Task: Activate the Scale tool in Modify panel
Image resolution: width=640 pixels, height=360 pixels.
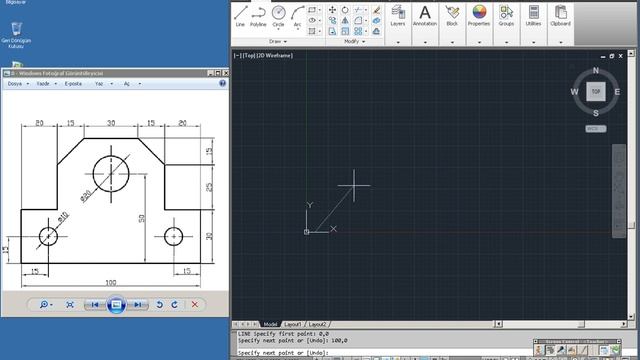Action: pos(345,31)
